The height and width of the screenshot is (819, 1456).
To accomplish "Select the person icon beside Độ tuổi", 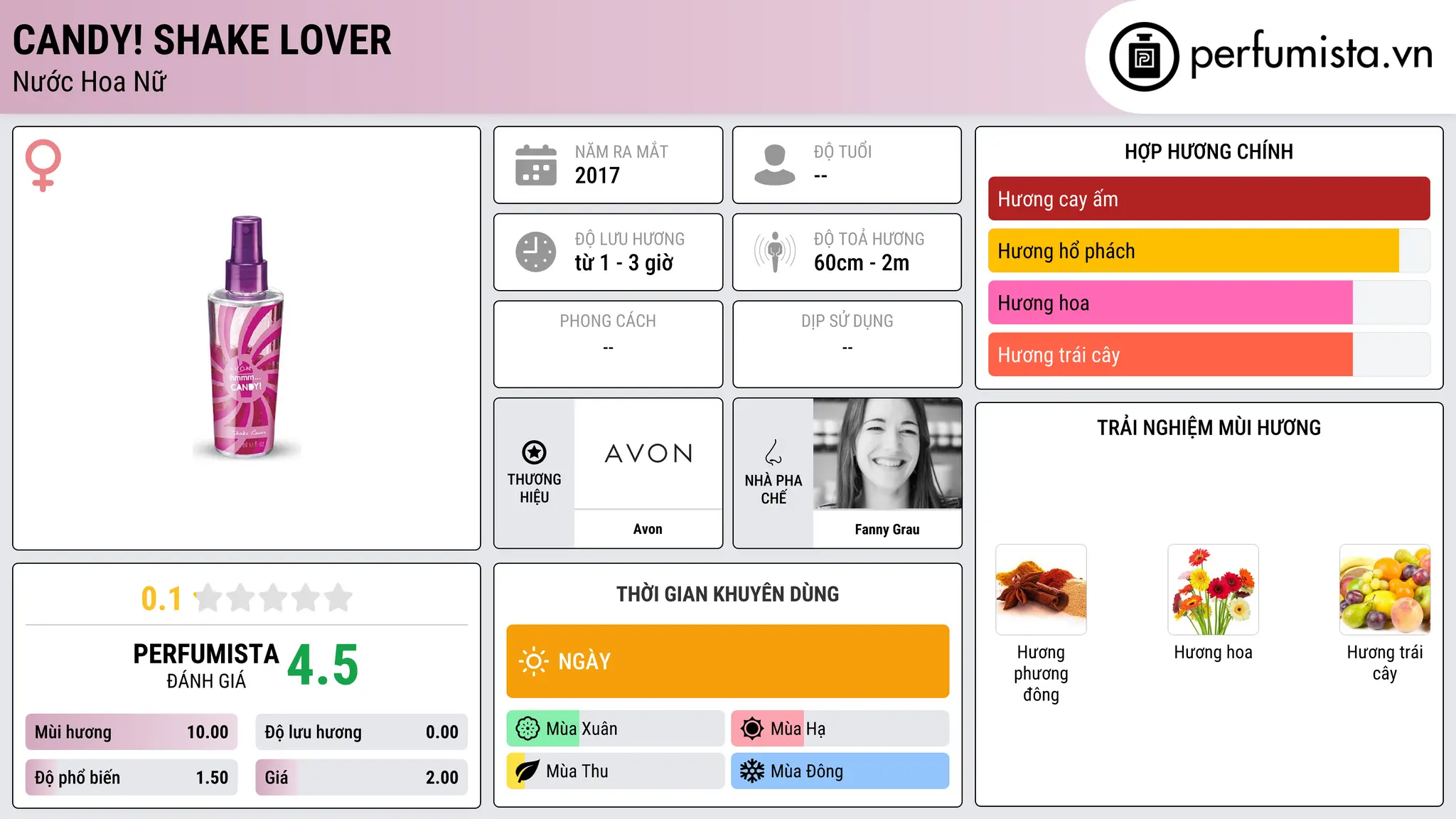I will [775, 165].
